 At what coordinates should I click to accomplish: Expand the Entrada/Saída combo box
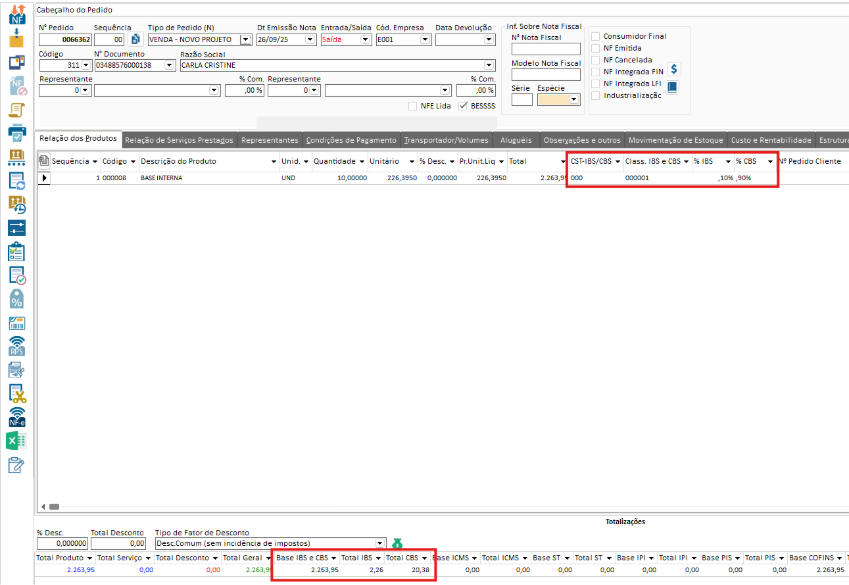click(365, 40)
